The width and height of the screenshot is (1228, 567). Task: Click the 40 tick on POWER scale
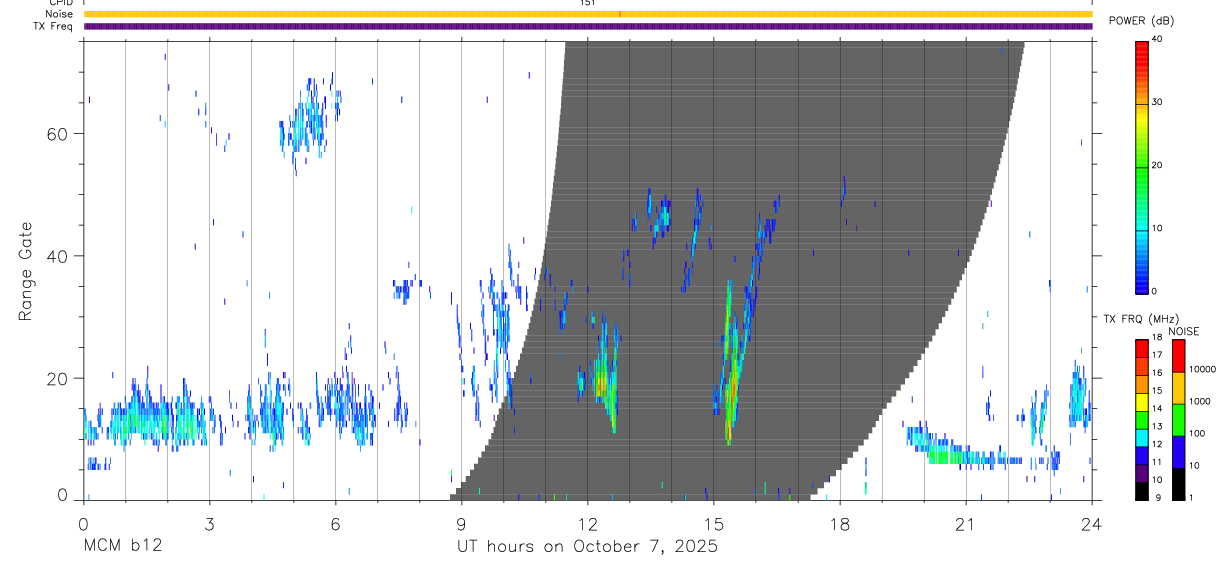(1157, 40)
